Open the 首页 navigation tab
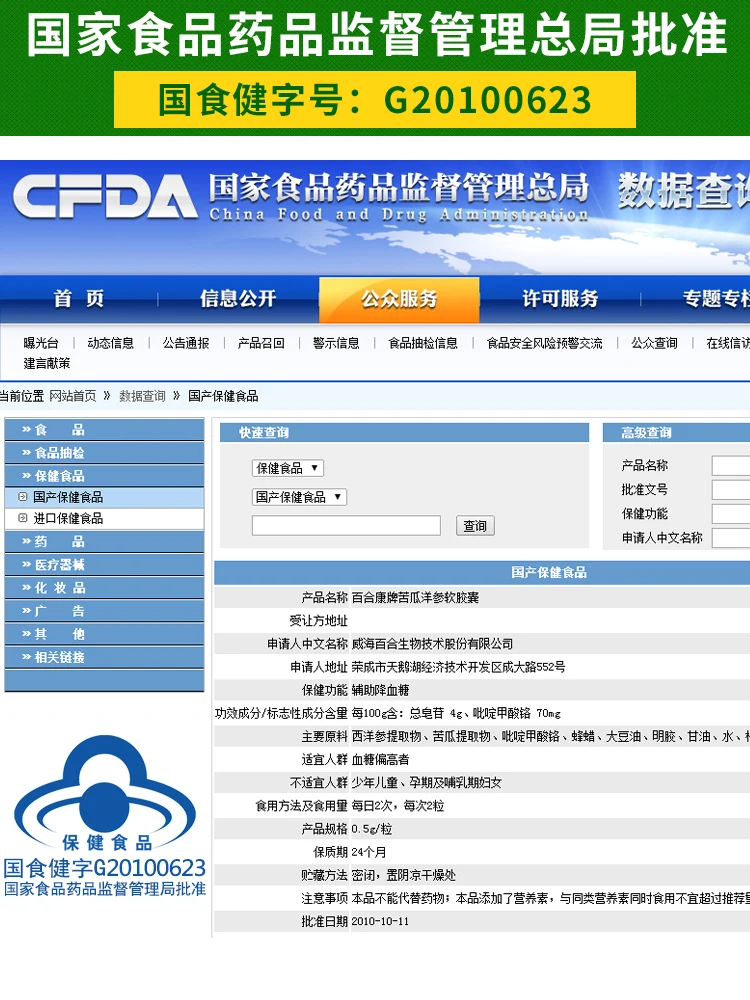The image size is (750, 1000). click(x=78, y=298)
